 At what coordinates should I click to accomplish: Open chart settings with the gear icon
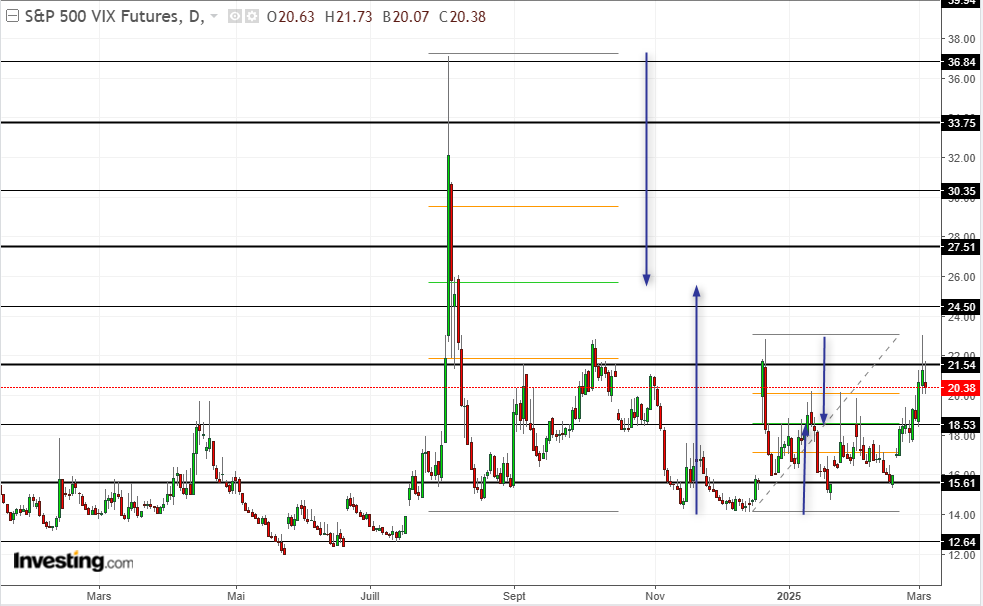(x=252, y=16)
